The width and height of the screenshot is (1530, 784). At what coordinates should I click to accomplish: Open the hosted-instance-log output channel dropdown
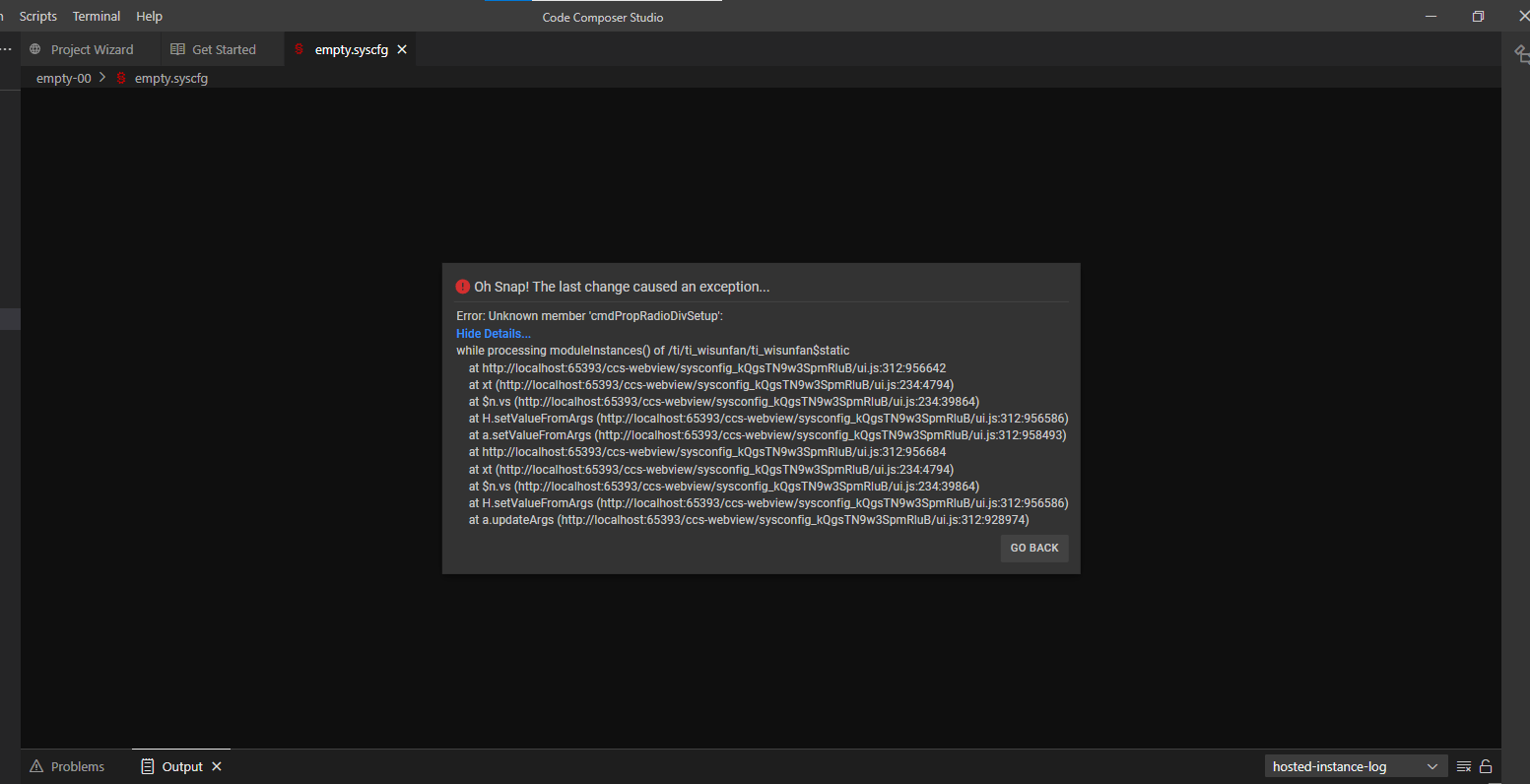click(1356, 766)
